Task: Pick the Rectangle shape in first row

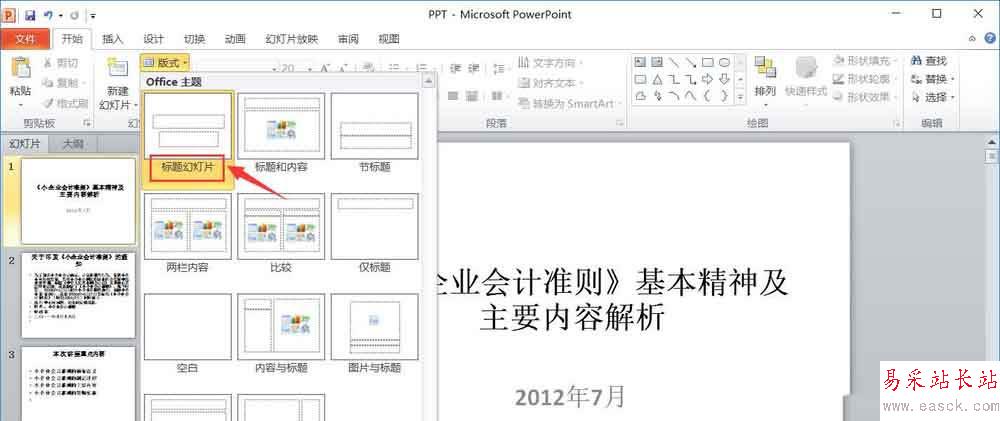Action: click(x=707, y=63)
